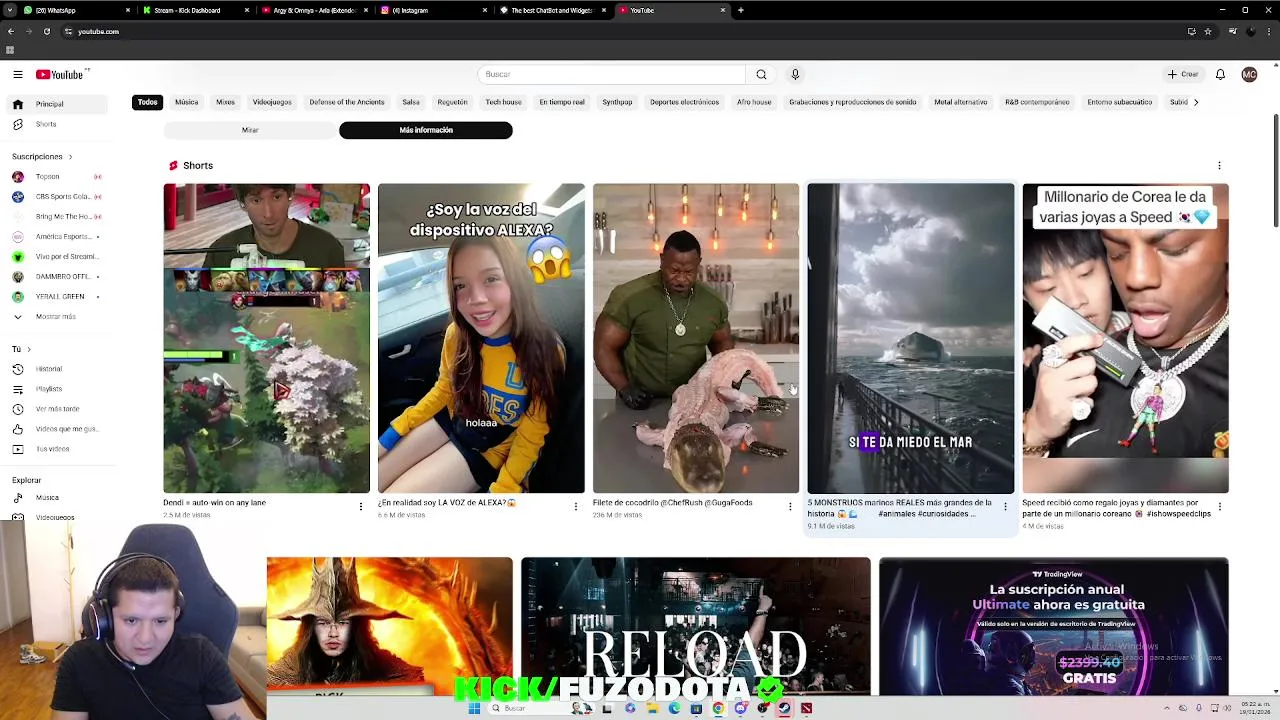Show more category chips with right arrow

[1195, 102]
